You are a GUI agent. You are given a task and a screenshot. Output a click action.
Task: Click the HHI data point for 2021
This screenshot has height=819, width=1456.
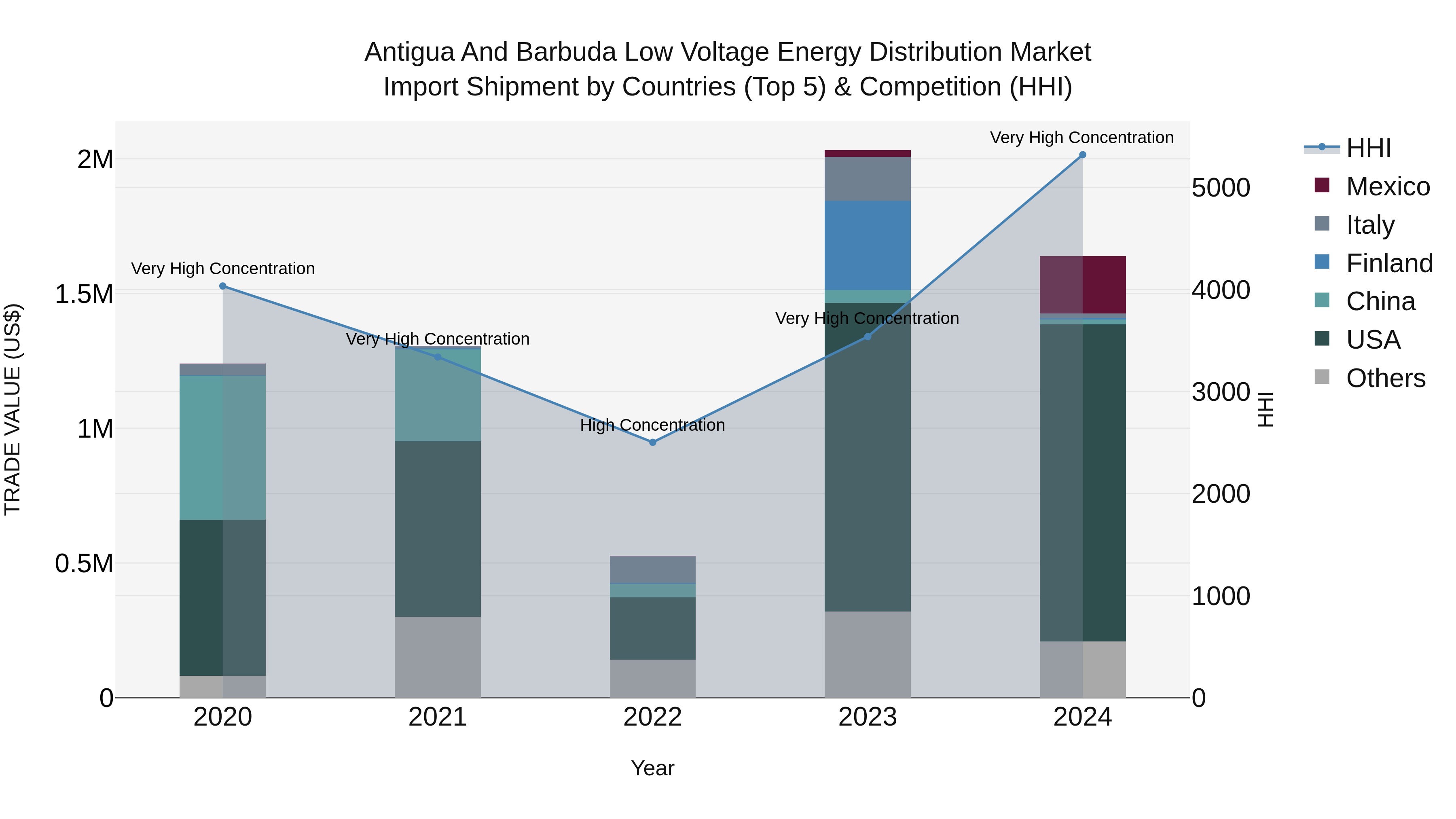tap(438, 357)
